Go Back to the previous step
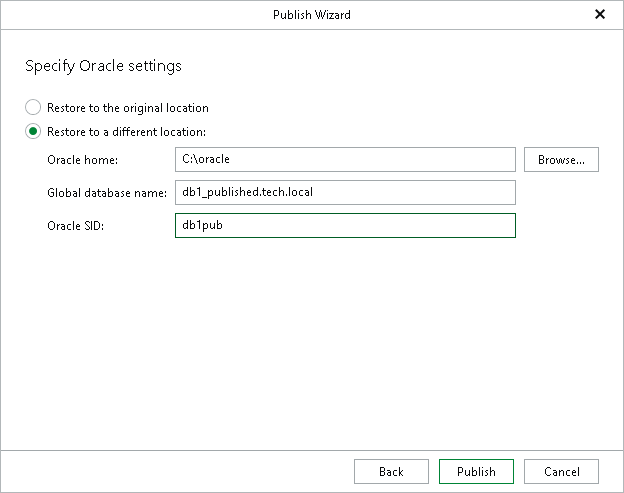 tap(391, 472)
